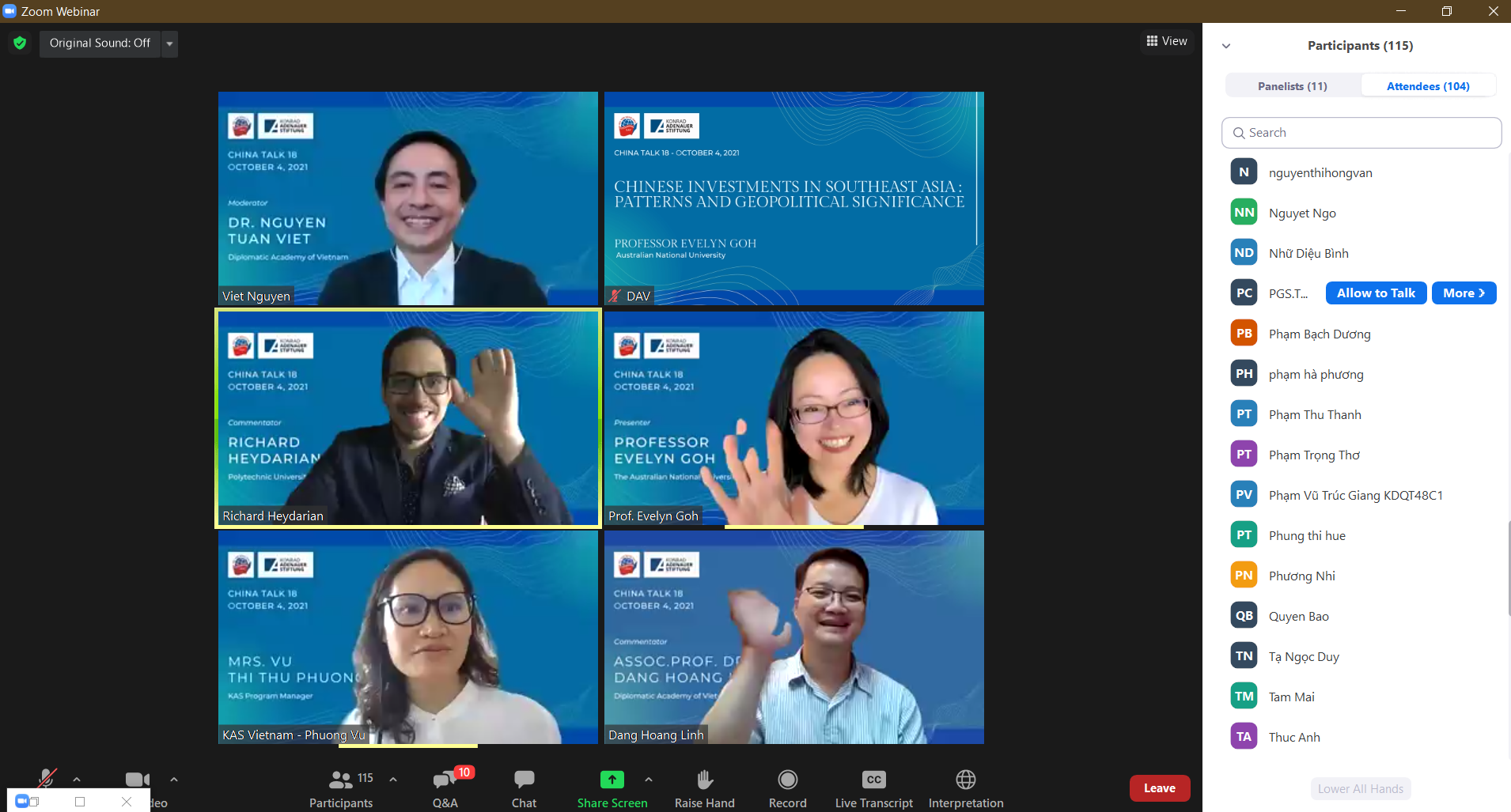Click the green encryption shield icon
Viewport: 1511px width, 812px height.
(x=20, y=43)
